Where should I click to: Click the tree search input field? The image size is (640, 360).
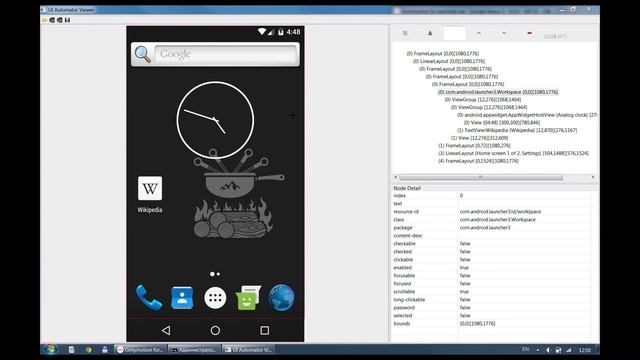(x=454, y=33)
